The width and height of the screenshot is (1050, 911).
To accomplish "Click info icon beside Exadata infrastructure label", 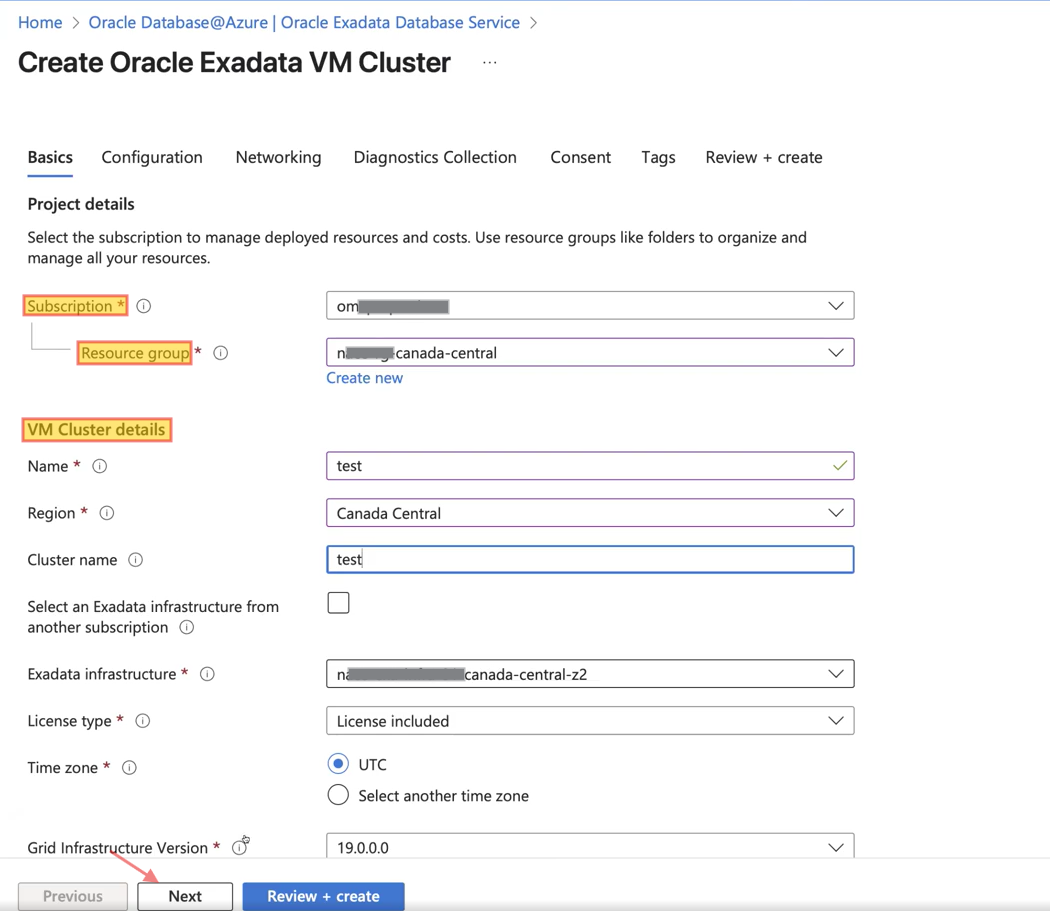I will click(207, 674).
